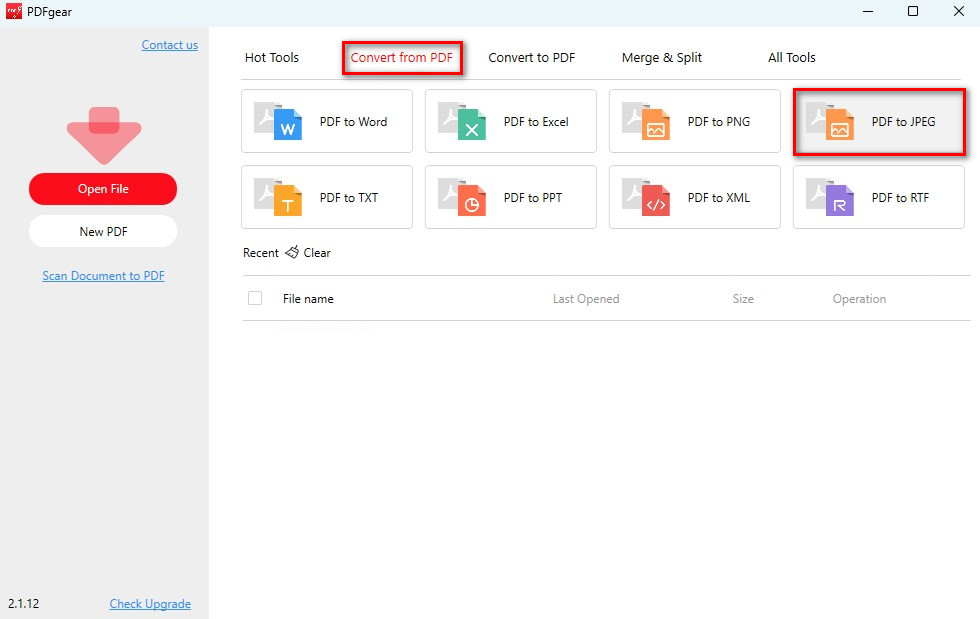Switch to the Hot Tools tab

(271, 57)
